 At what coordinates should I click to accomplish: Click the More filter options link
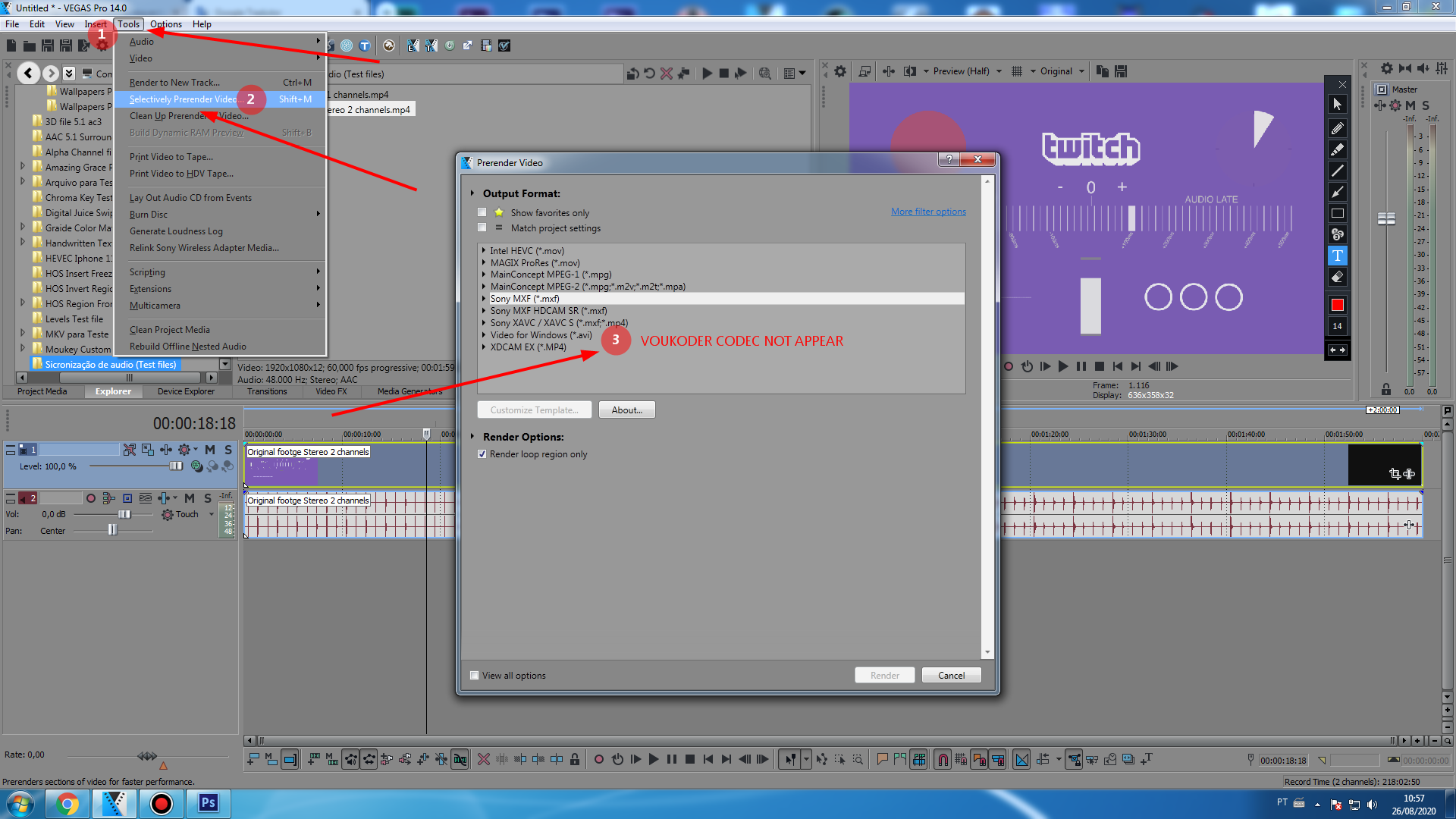point(928,212)
